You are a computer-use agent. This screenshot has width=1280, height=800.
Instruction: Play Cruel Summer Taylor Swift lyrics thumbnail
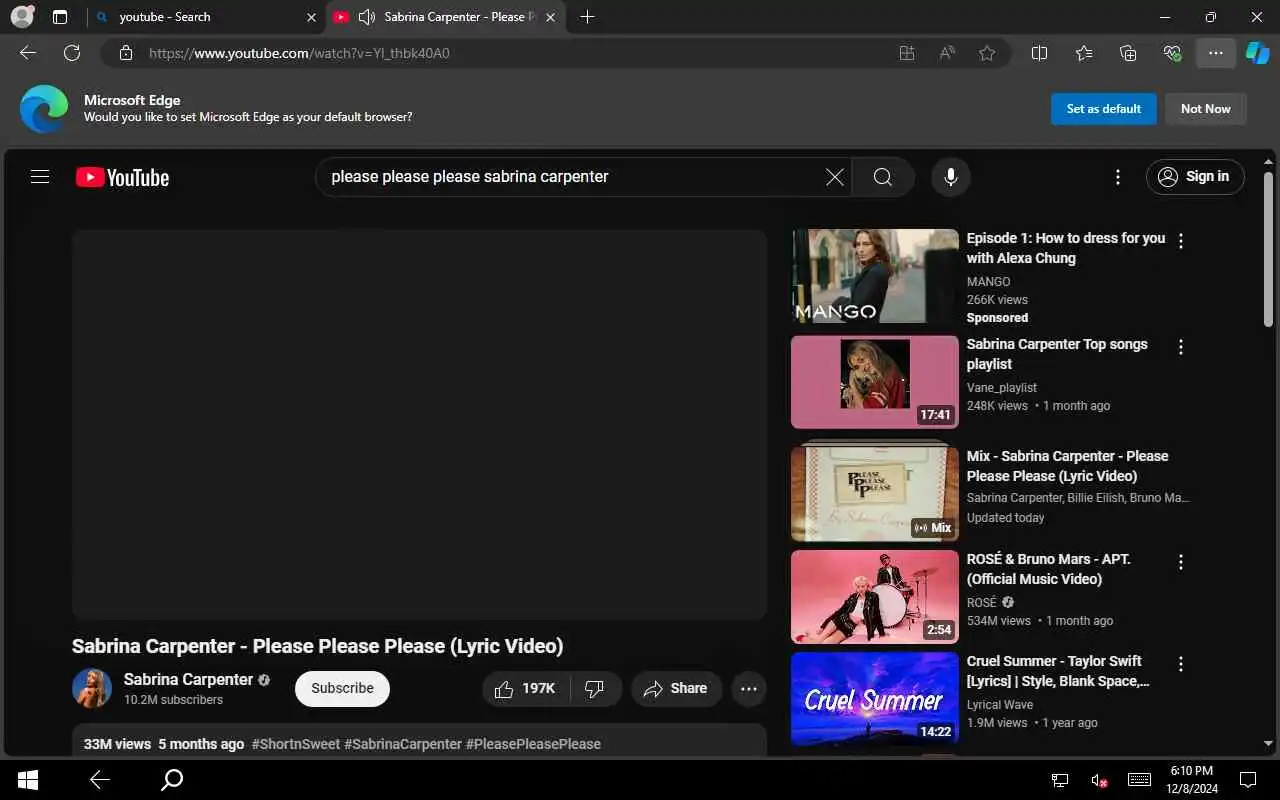coord(875,699)
